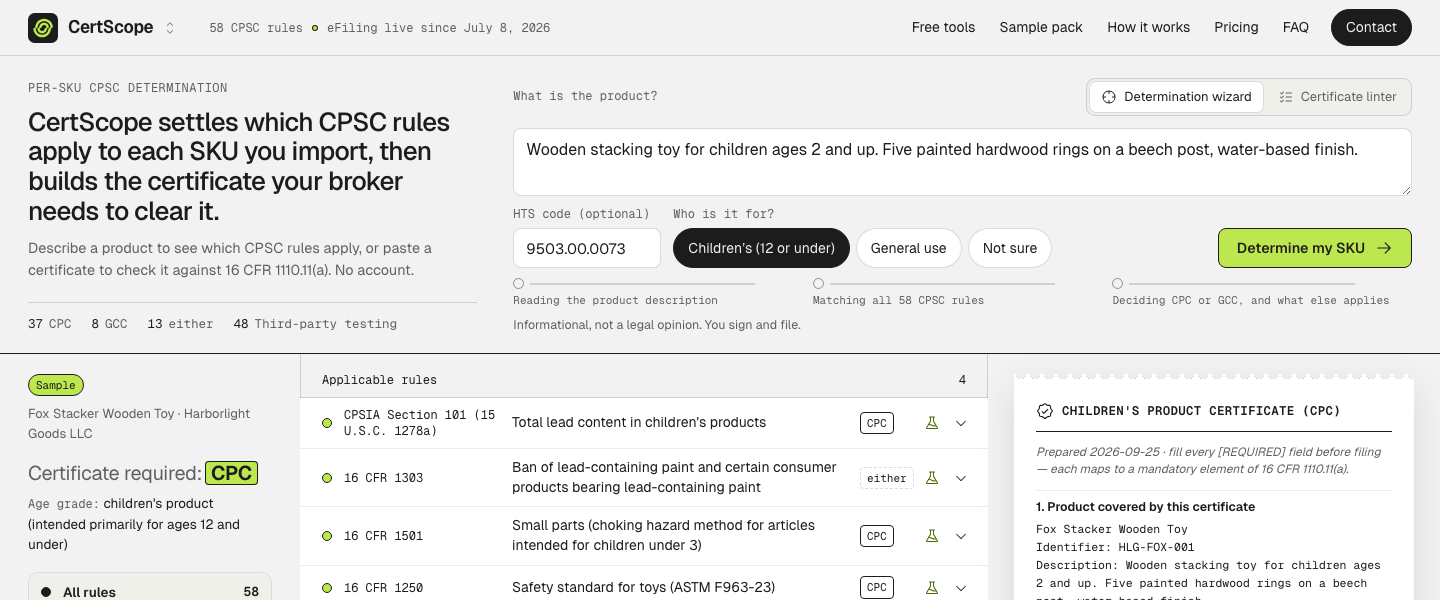1440x600 pixels.
Task: Select Children's (12 or under) audience option
Action: click(x=761, y=248)
